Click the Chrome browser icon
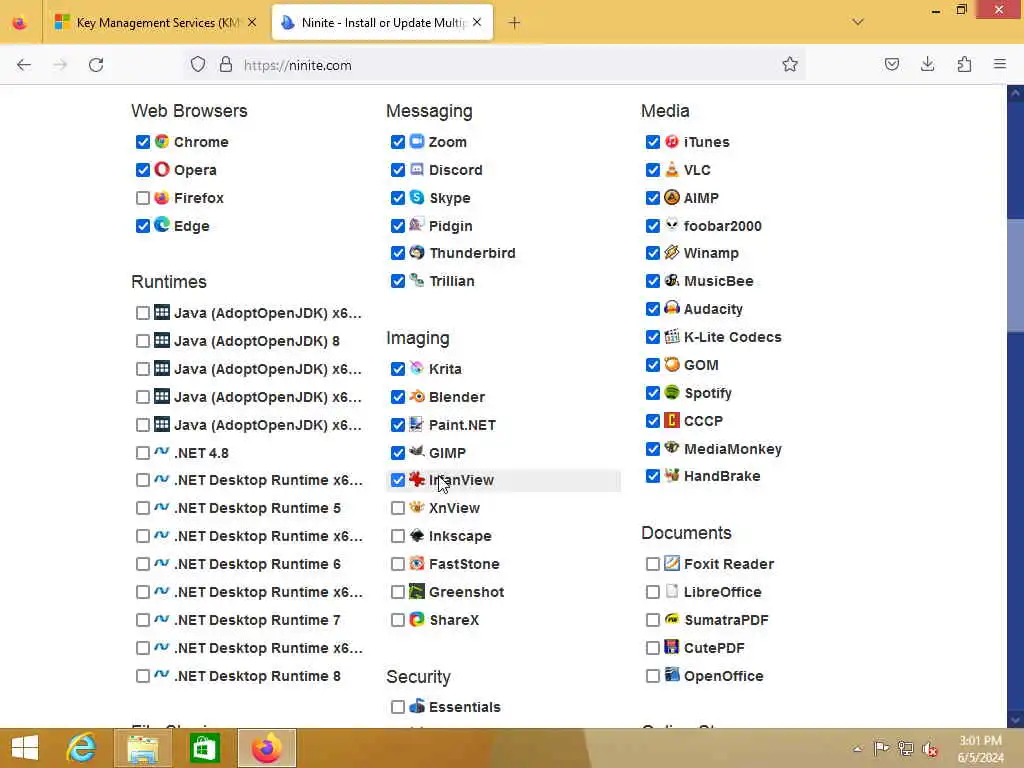1024x768 pixels. pos(162,142)
